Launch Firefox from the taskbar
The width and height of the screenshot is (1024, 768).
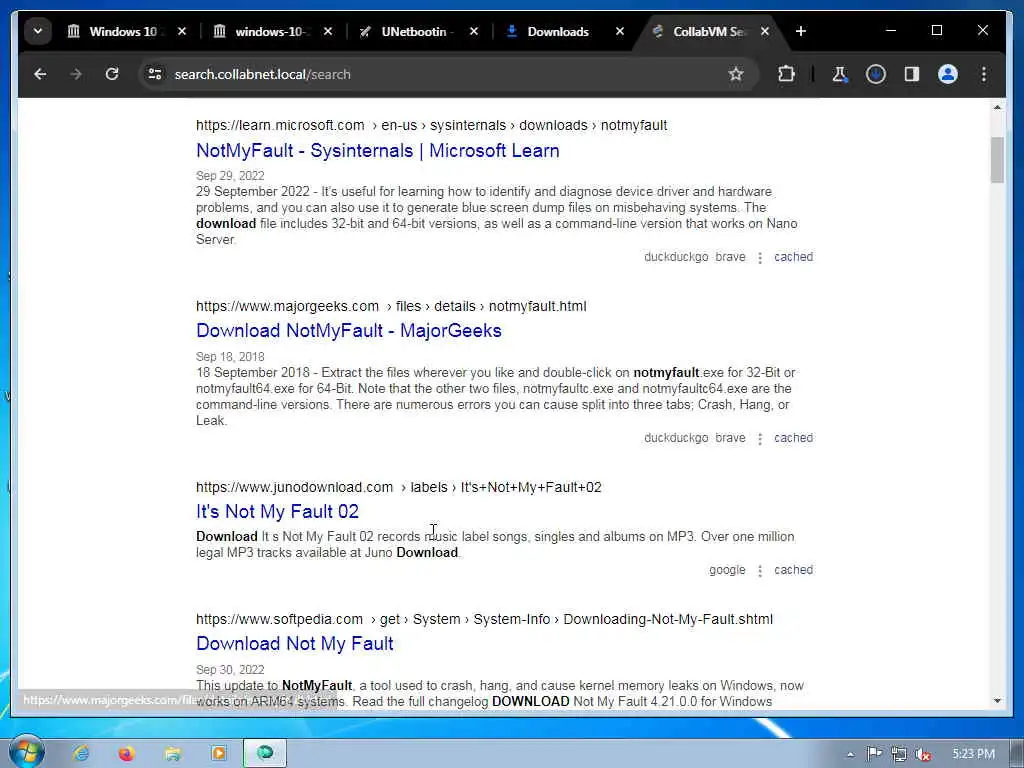tap(127, 753)
